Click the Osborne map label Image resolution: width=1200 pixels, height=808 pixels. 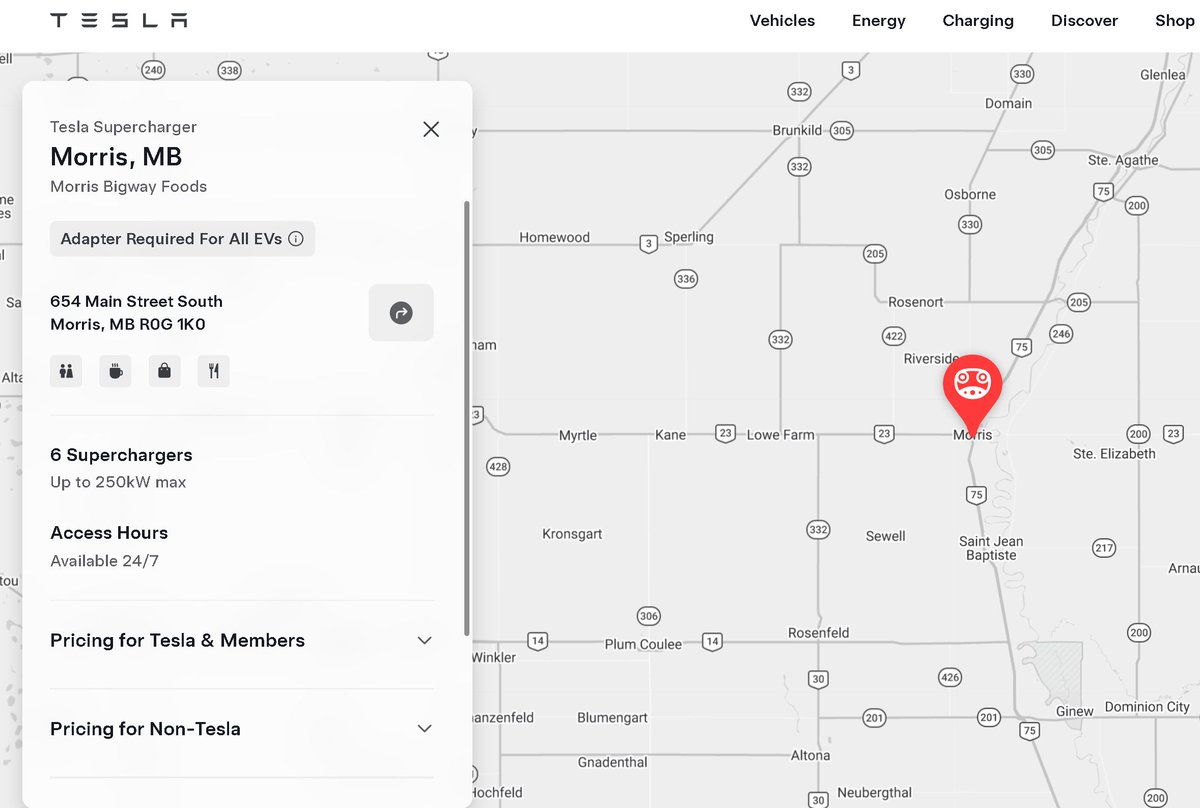coord(970,194)
